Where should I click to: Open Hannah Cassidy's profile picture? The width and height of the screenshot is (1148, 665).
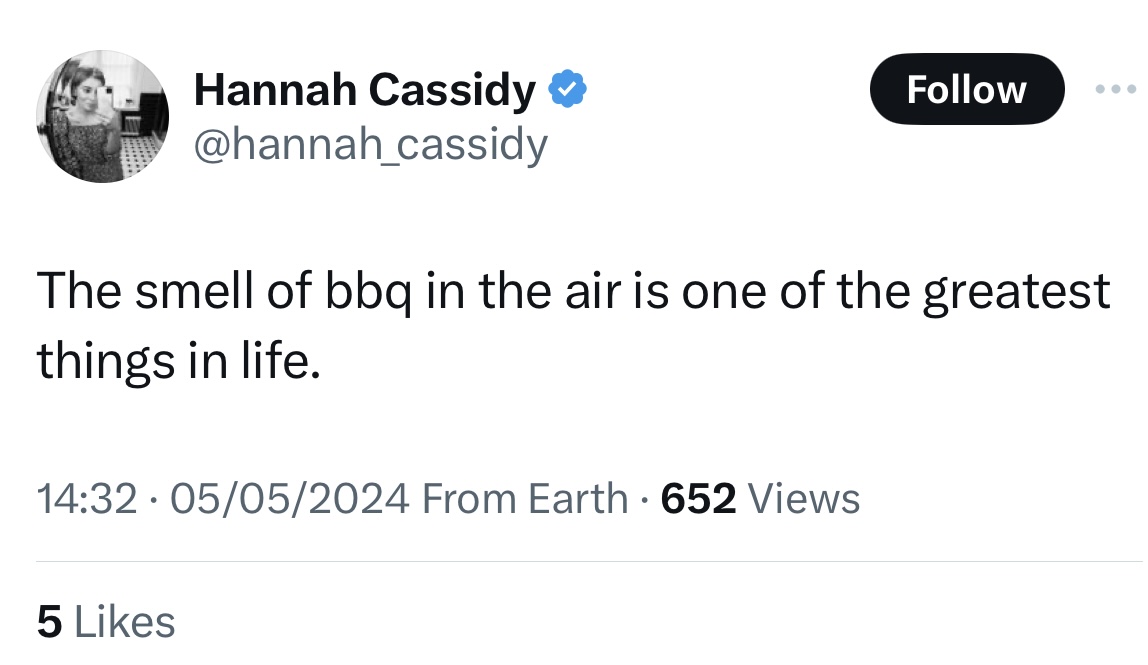click(102, 116)
